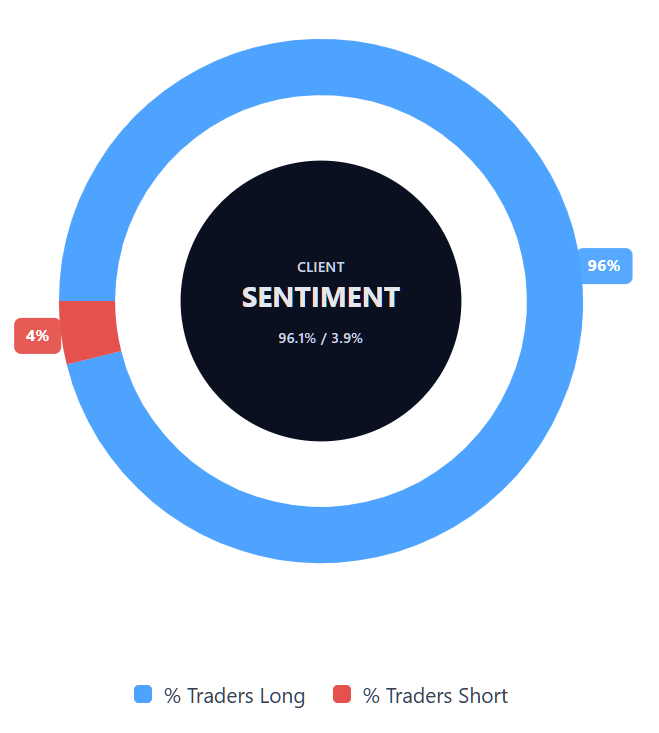
Task: Click the dark center circle above CLIENT
Action: (321, 210)
